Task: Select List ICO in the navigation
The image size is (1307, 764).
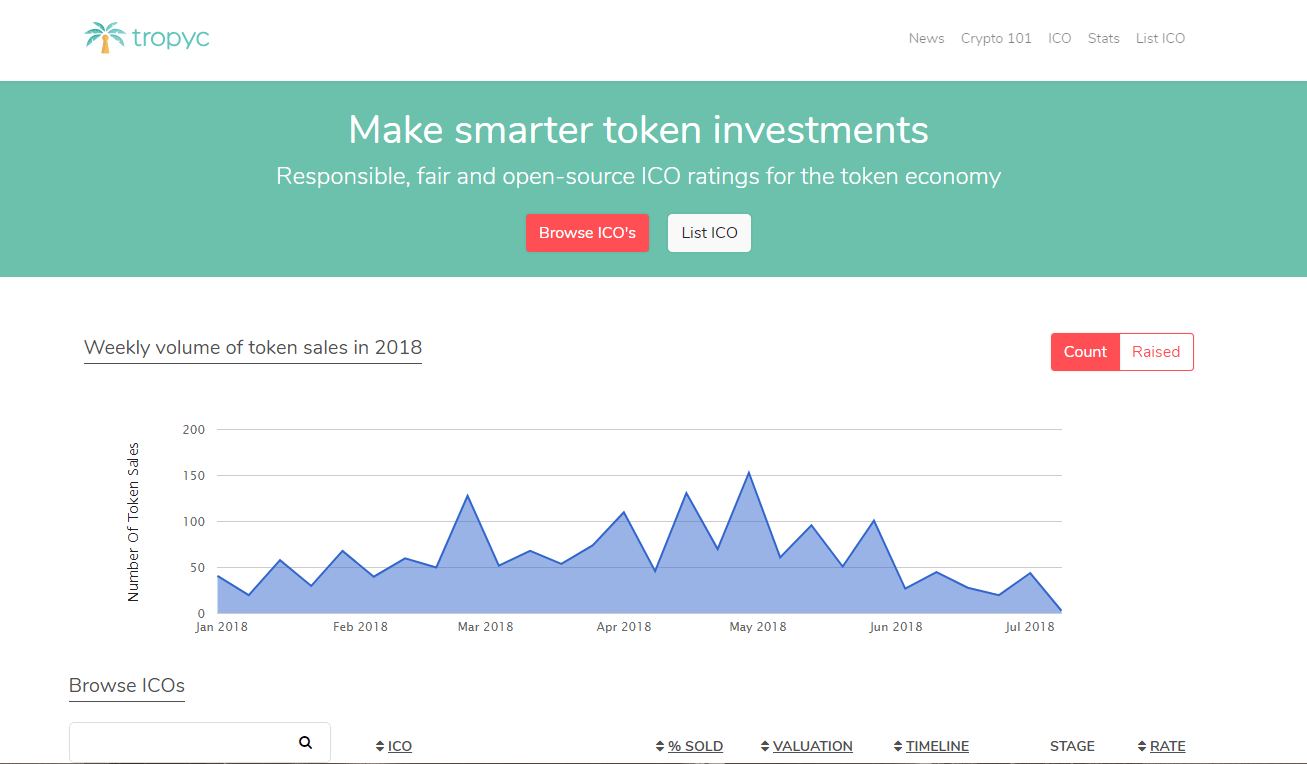Action: pyautogui.click(x=1160, y=38)
